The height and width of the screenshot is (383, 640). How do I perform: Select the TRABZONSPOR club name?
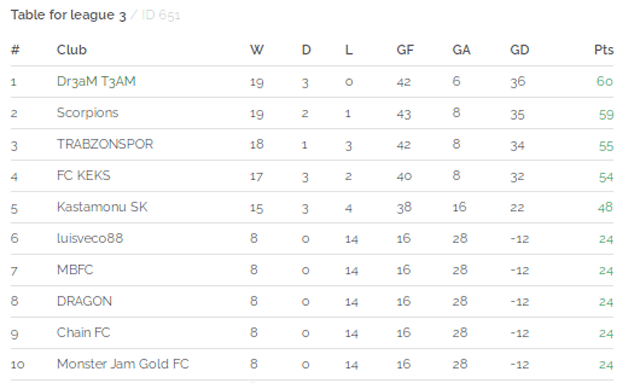pyautogui.click(x=105, y=144)
